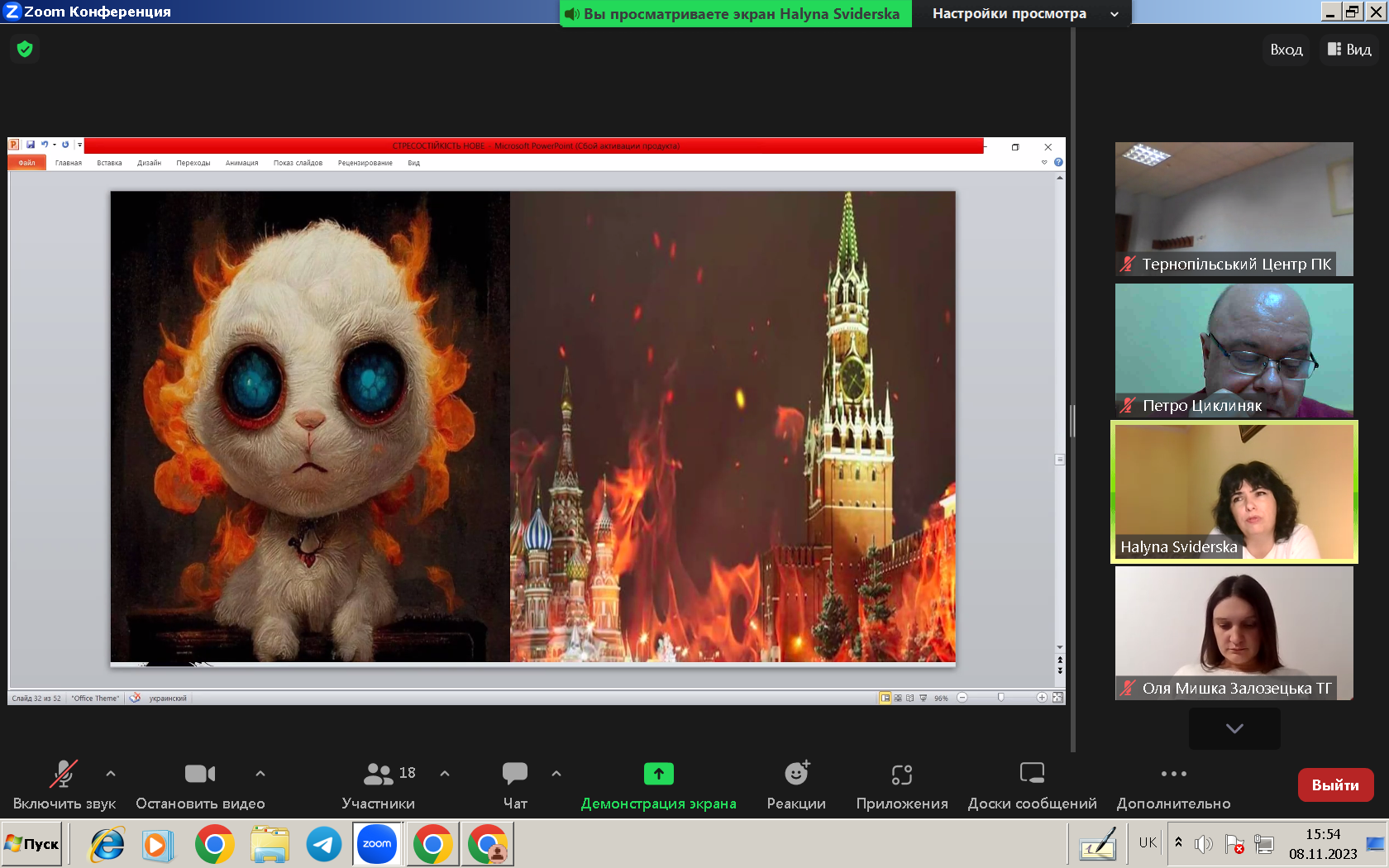Click the PowerPoint zoom slider handle
The image size is (1389, 868).
tap(1001, 698)
